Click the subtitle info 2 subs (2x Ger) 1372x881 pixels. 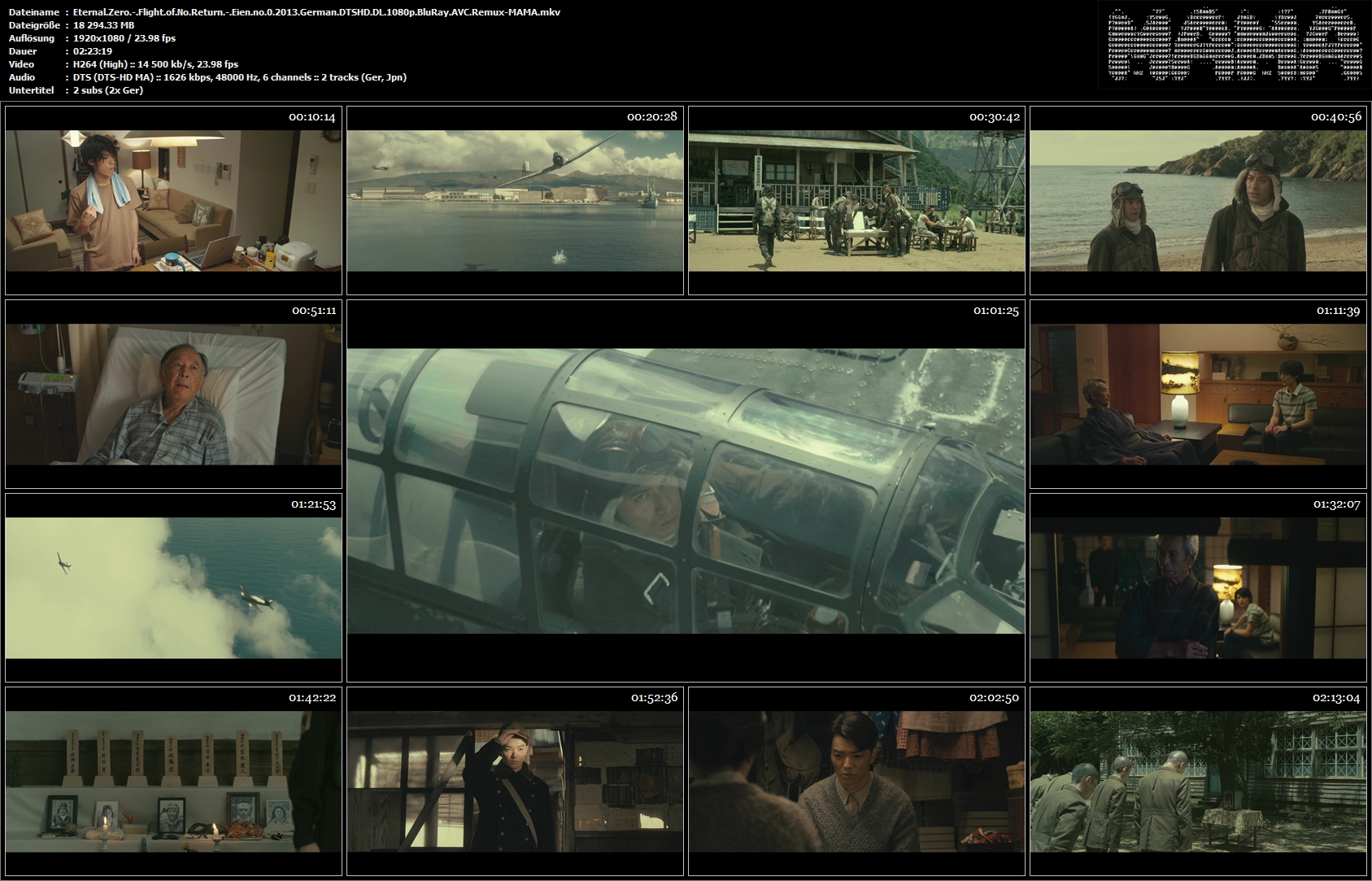(x=107, y=90)
